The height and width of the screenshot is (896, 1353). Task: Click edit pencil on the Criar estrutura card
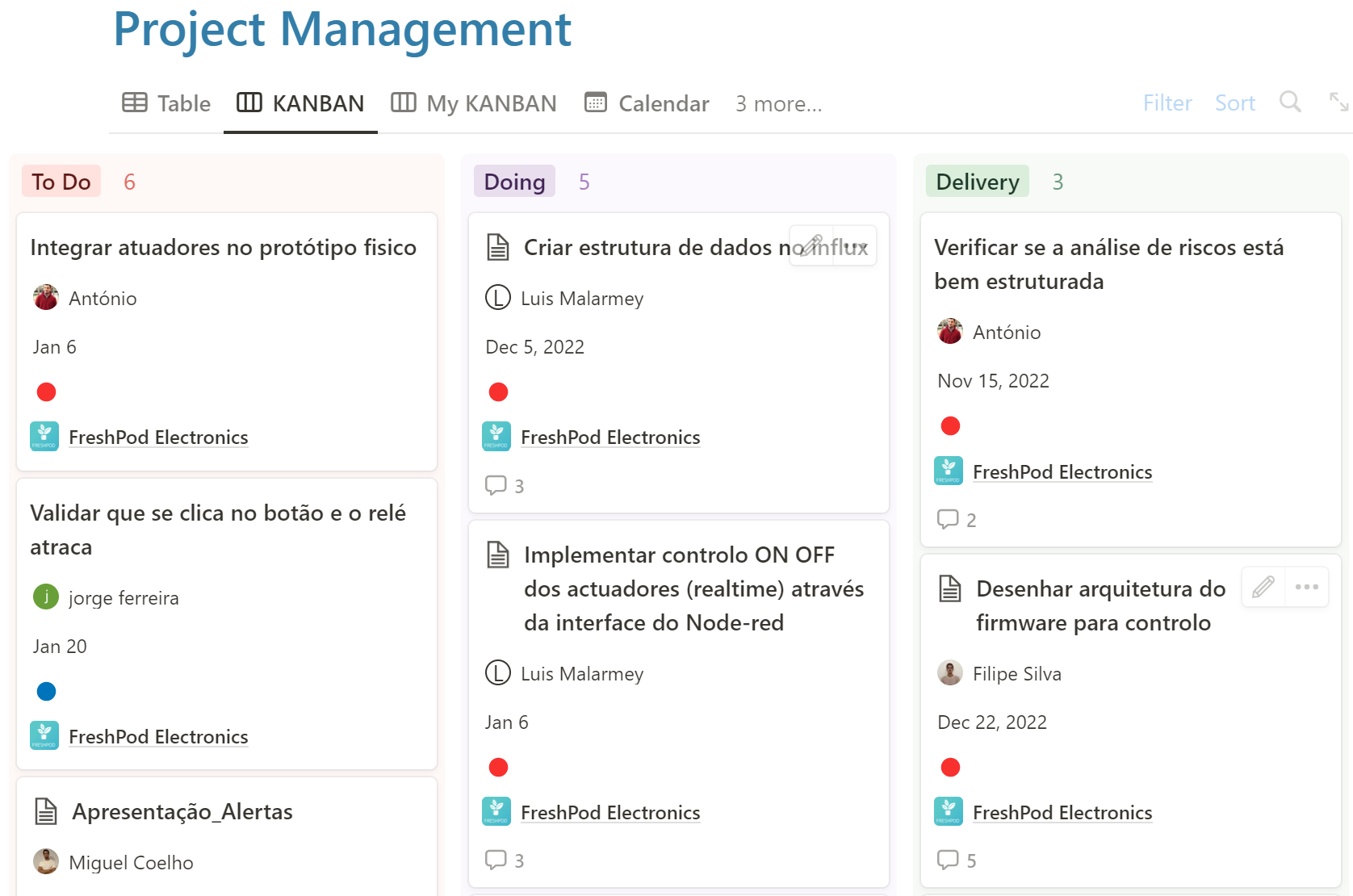(811, 245)
